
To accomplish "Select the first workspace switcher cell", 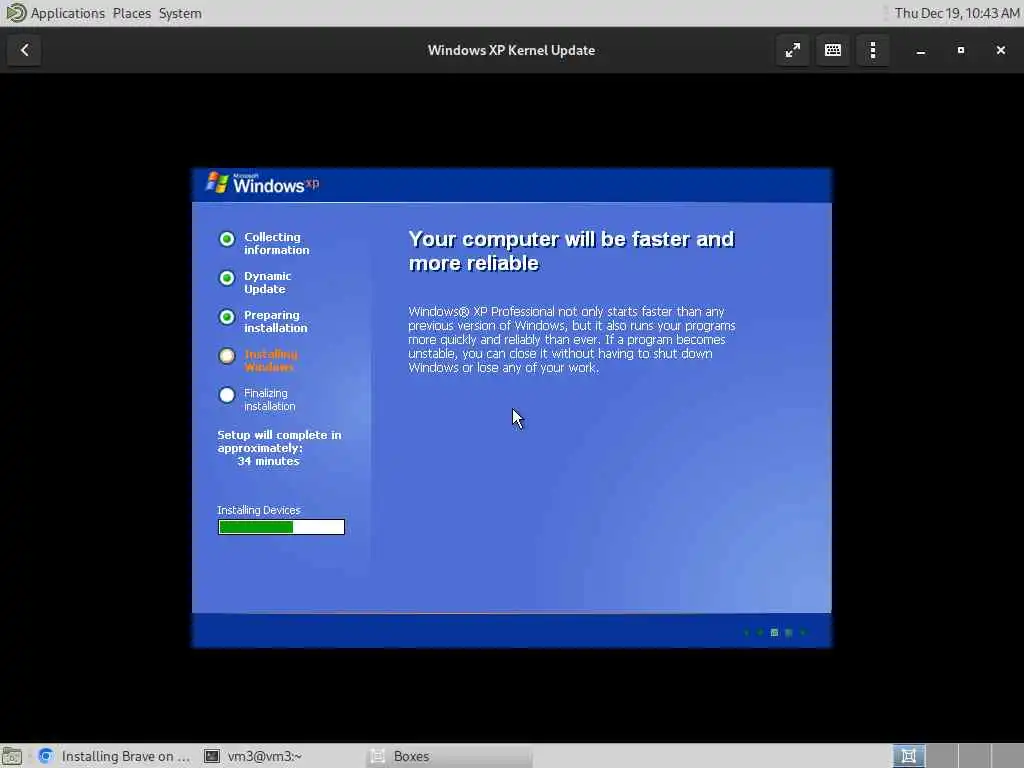I will pyautogui.click(x=908, y=756).
